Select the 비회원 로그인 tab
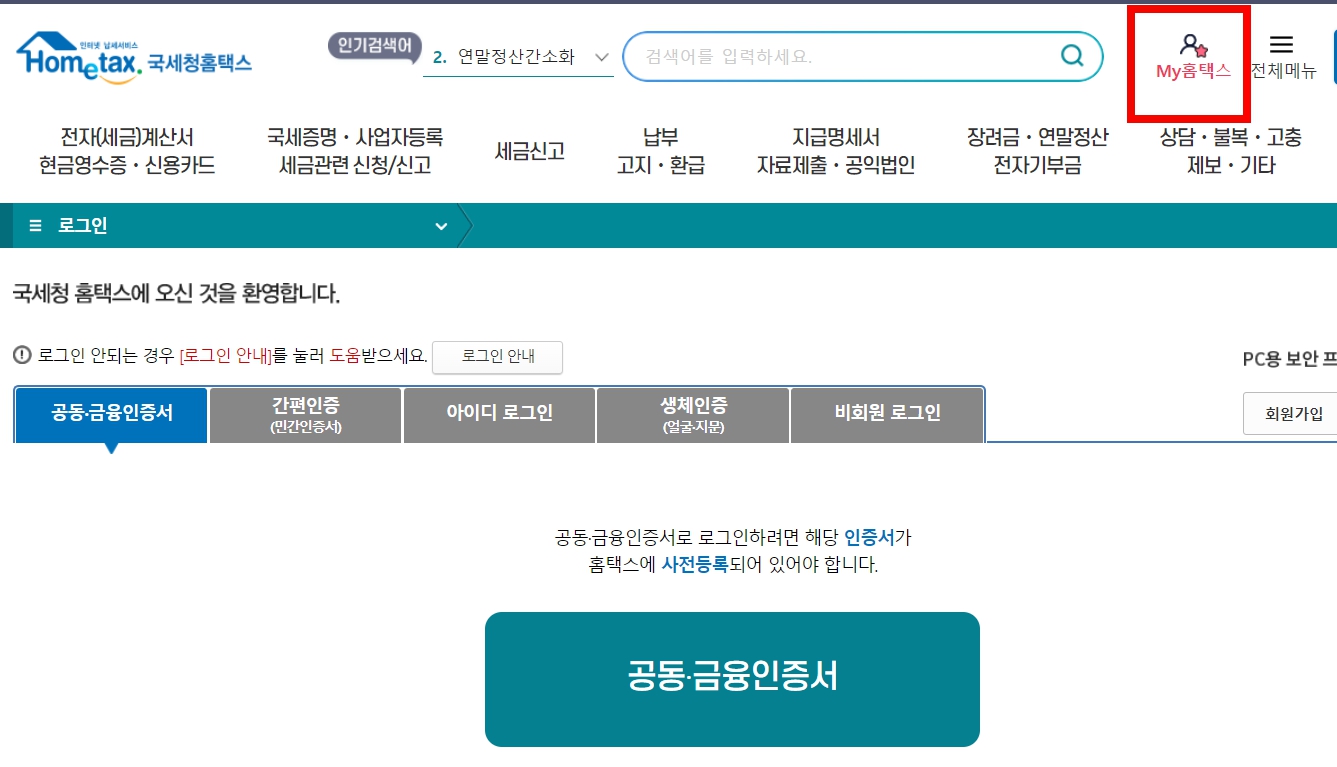1337x767 pixels. tap(886, 414)
